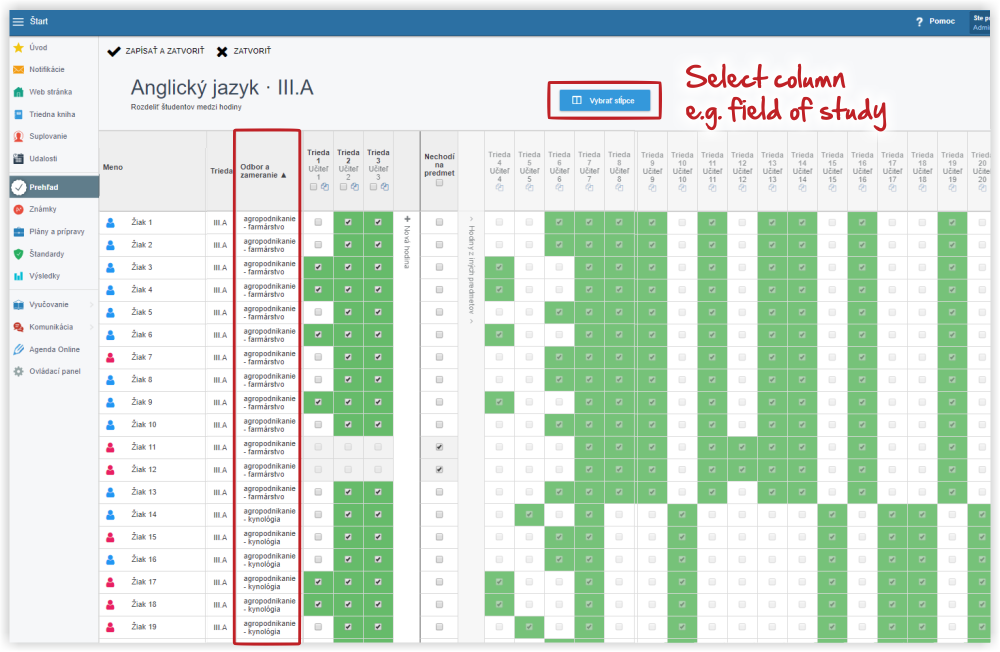Toggle the Trieda 3 header checkbox
Image resolution: width=1000 pixels, height=652 pixels.
(x=373, y=187)
